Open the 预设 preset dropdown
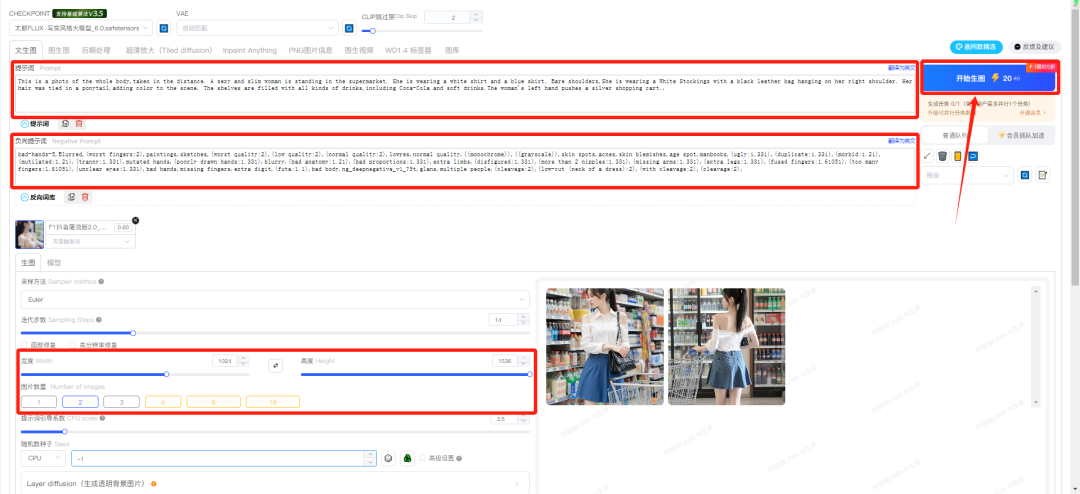The width and height of the screenshot is (1080, 494). [967, 176]
